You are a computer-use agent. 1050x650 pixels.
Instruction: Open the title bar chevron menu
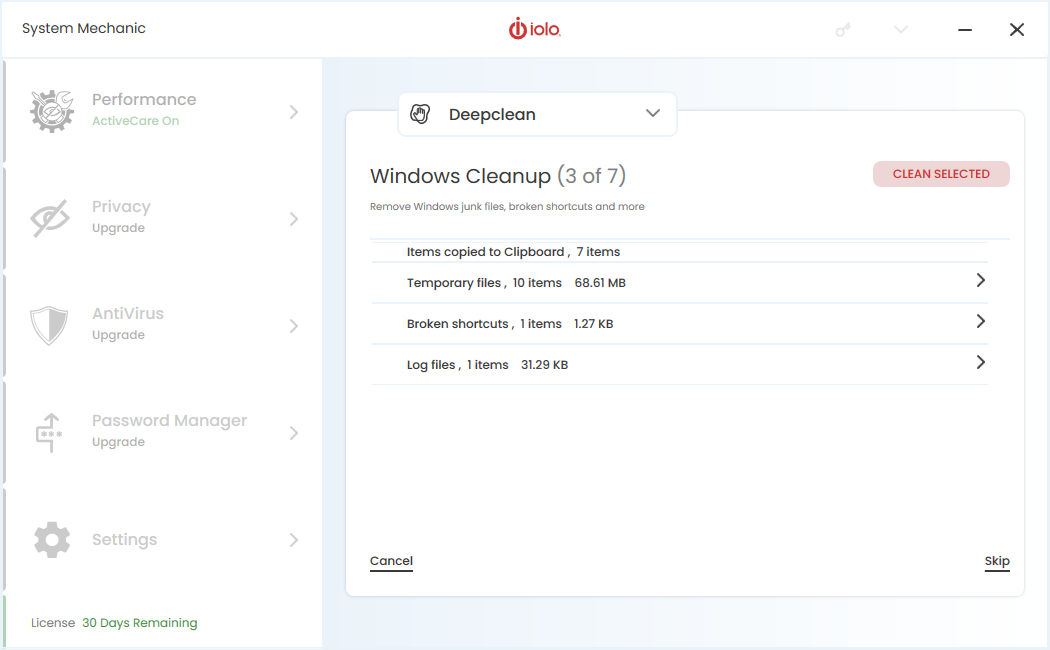901,29
